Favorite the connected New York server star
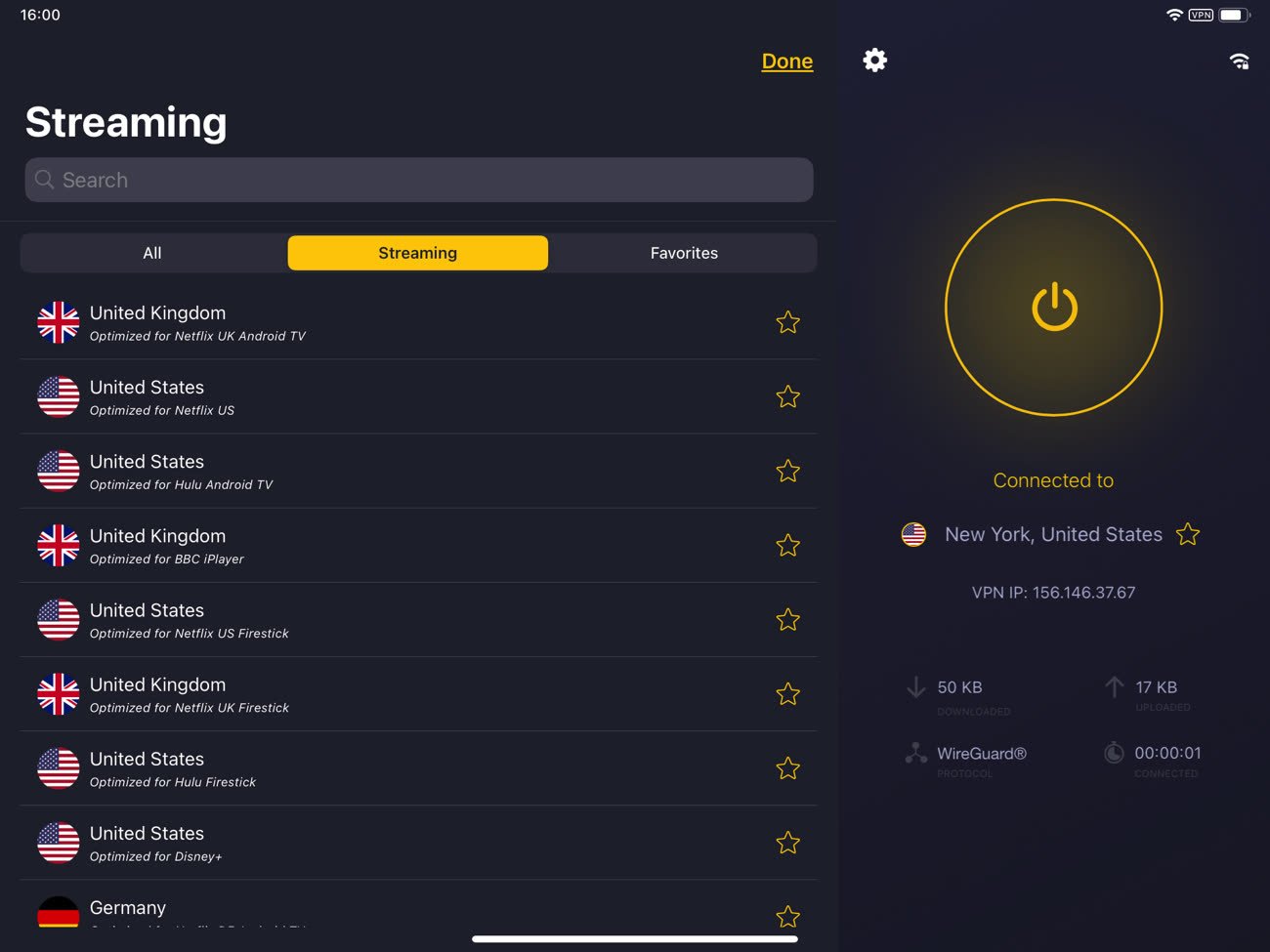 [1188, 534]
